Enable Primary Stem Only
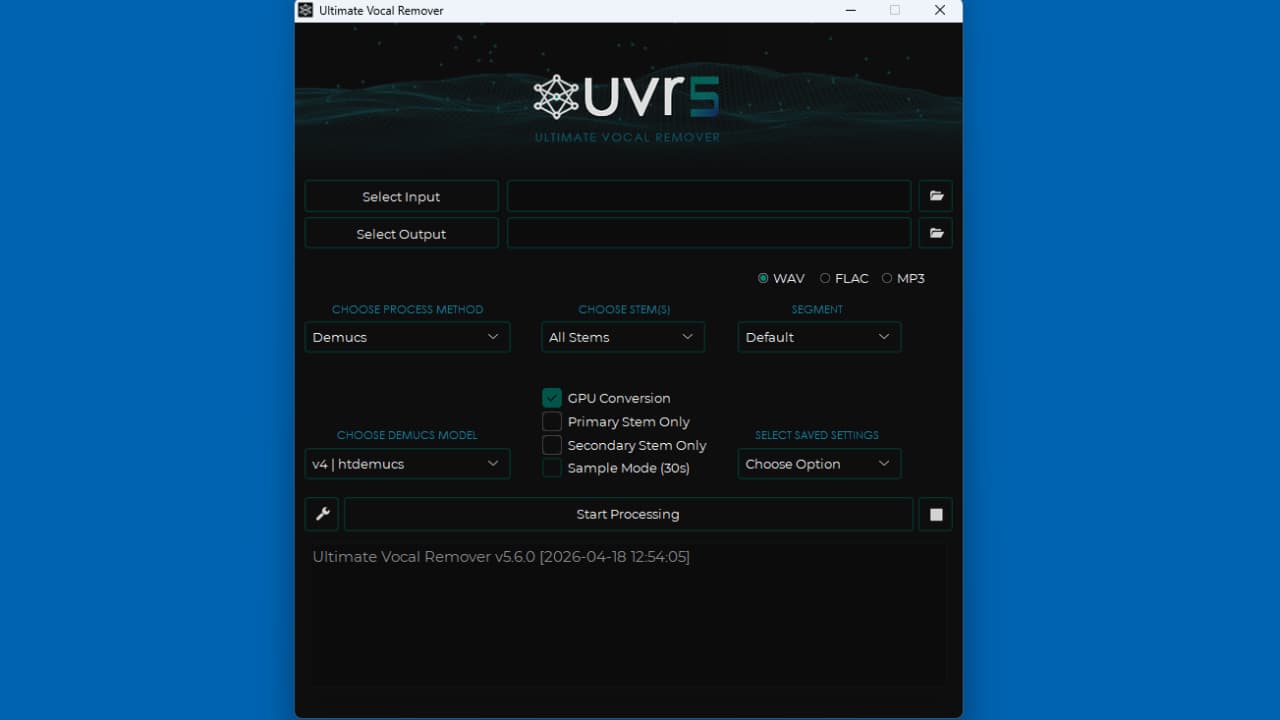The height and width of the screenshot is (720, 1280). coord(551,421)
